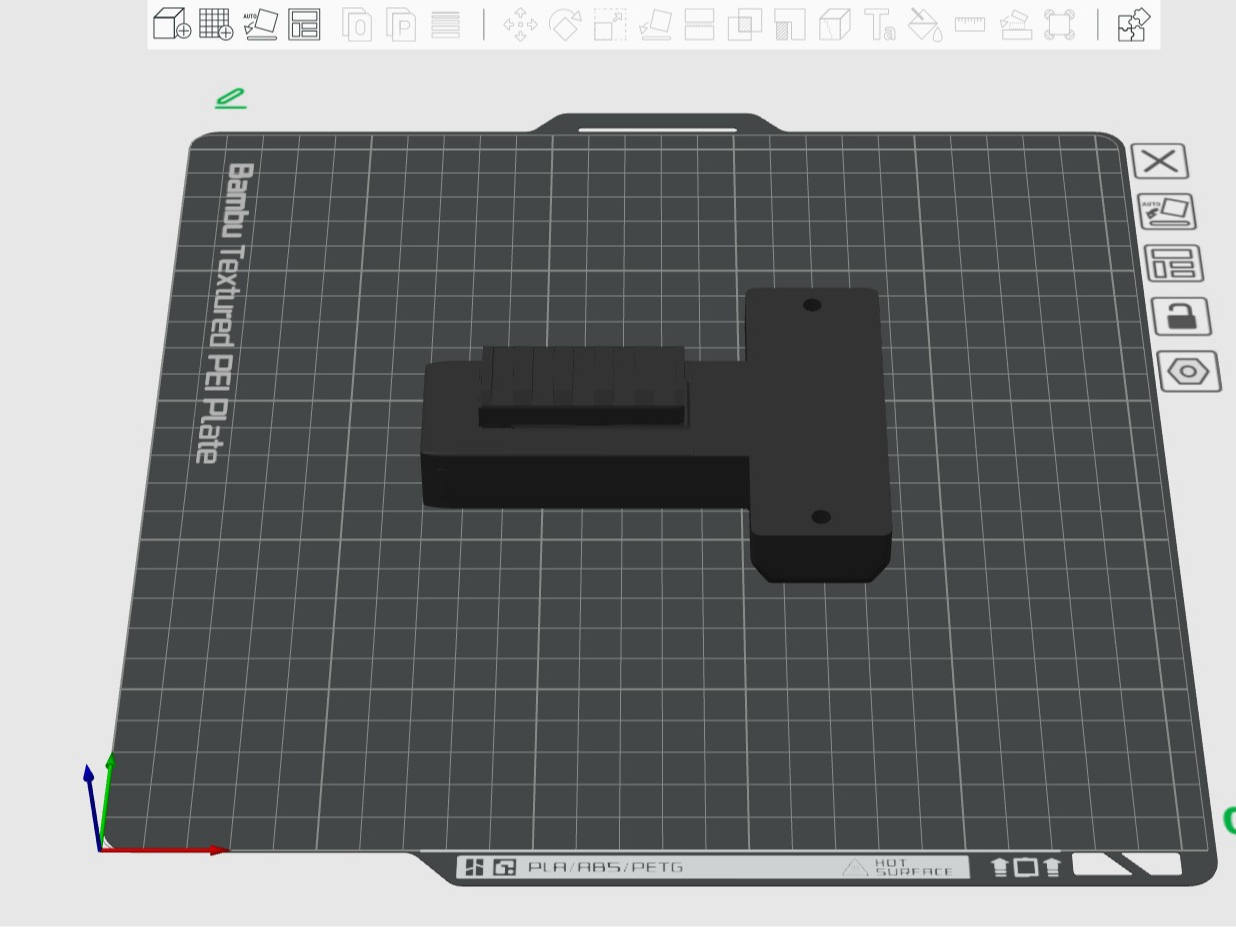This screenshot has width=1236, height=927.
Task: Click the corner-frame icon before the puzzle
Action: [x=1060, y=24]
